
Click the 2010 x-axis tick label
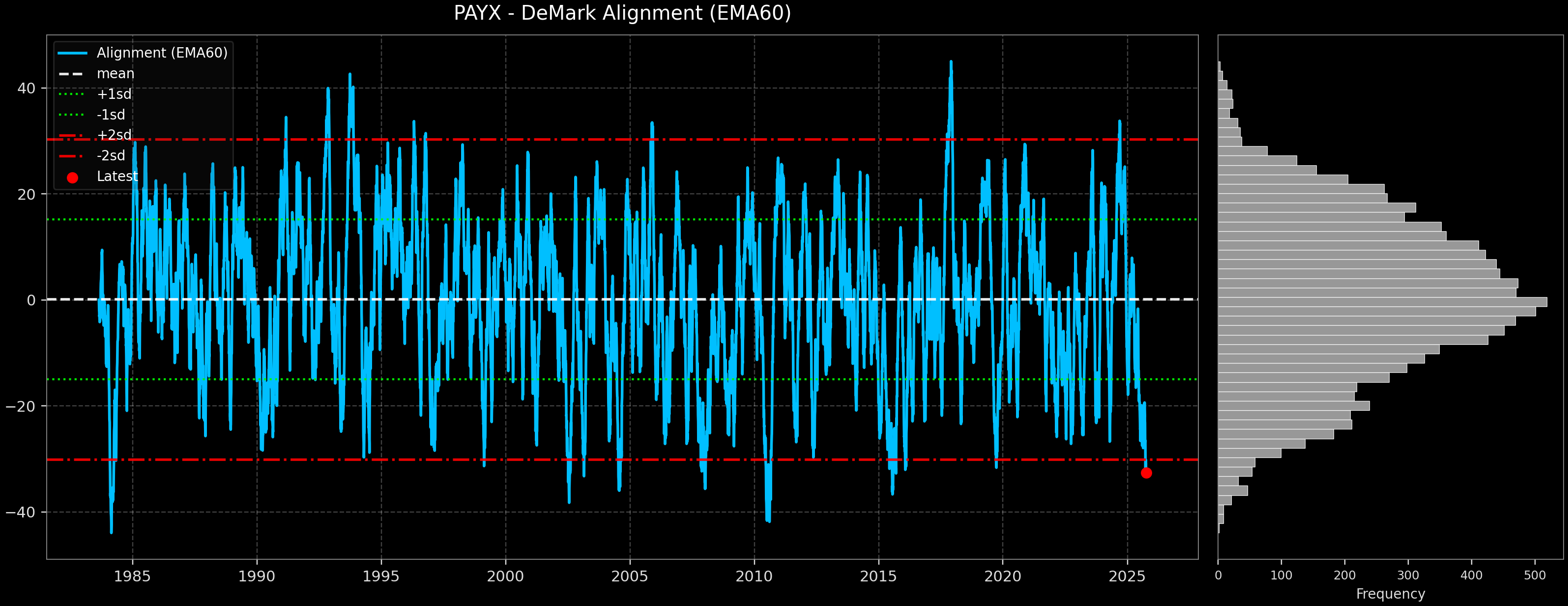point(754,576)
